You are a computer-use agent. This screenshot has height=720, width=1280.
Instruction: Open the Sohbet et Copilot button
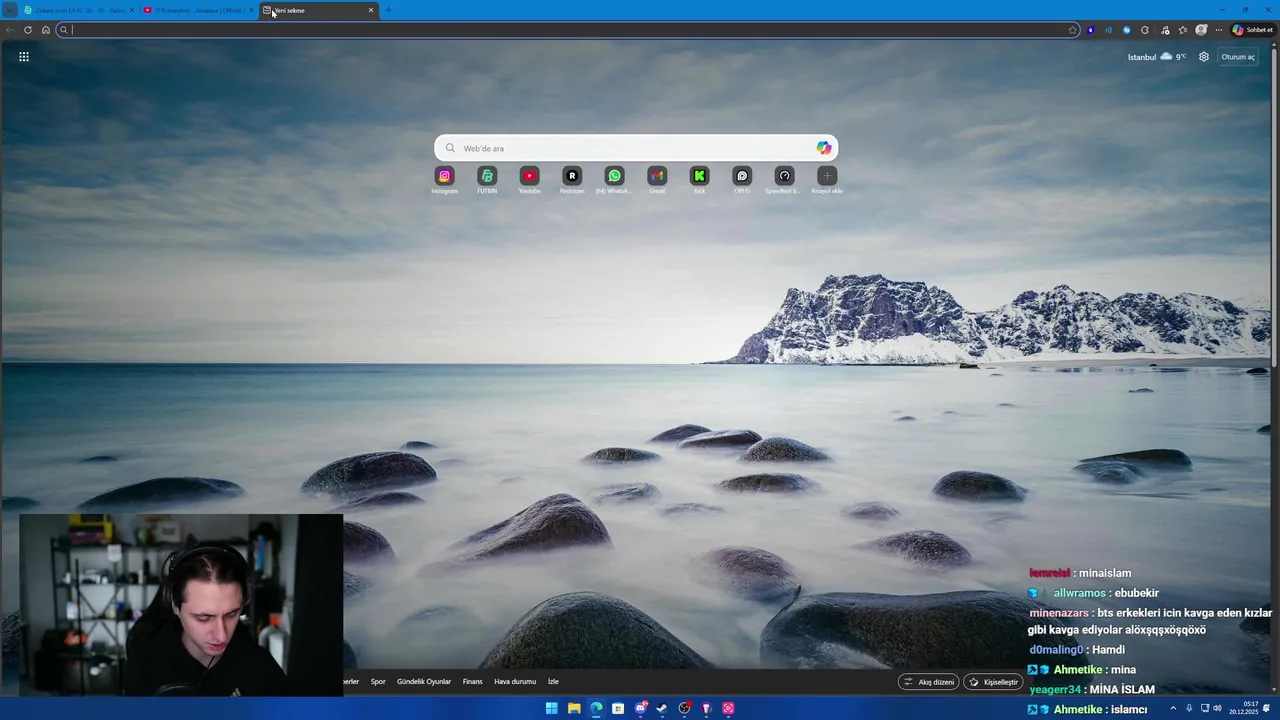(1252, 30)
